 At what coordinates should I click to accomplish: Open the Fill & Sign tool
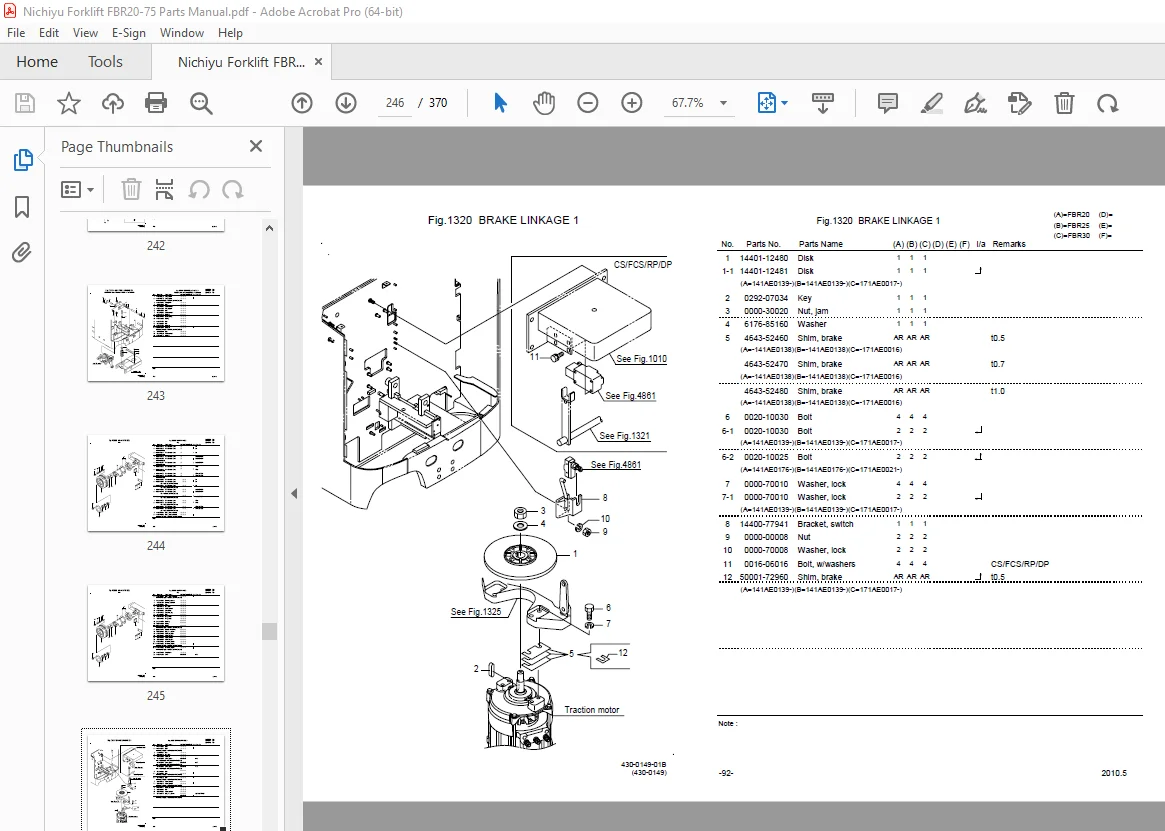(x=975, y=103)
